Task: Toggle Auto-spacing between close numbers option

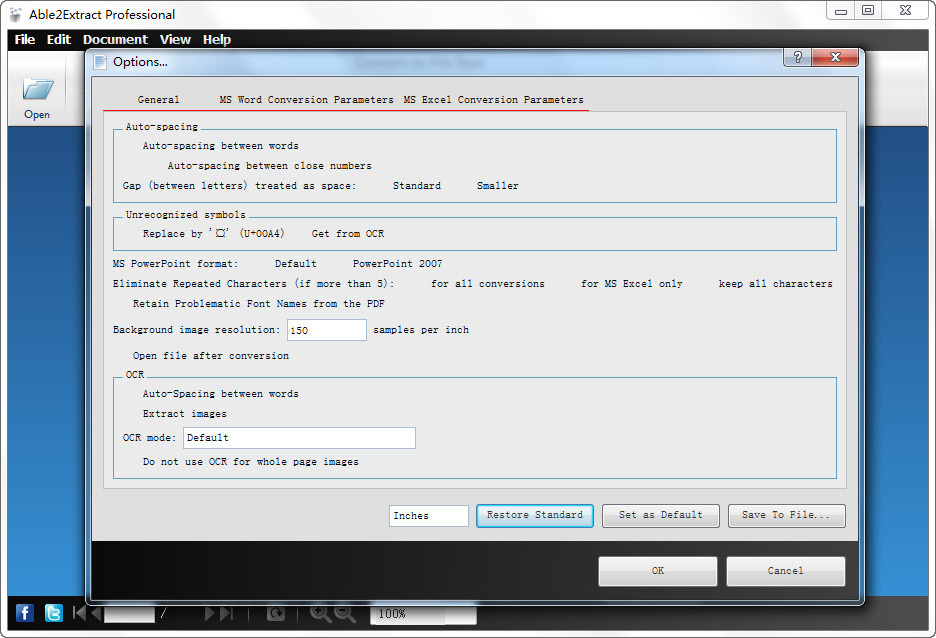Action: (x=269, y=166)
